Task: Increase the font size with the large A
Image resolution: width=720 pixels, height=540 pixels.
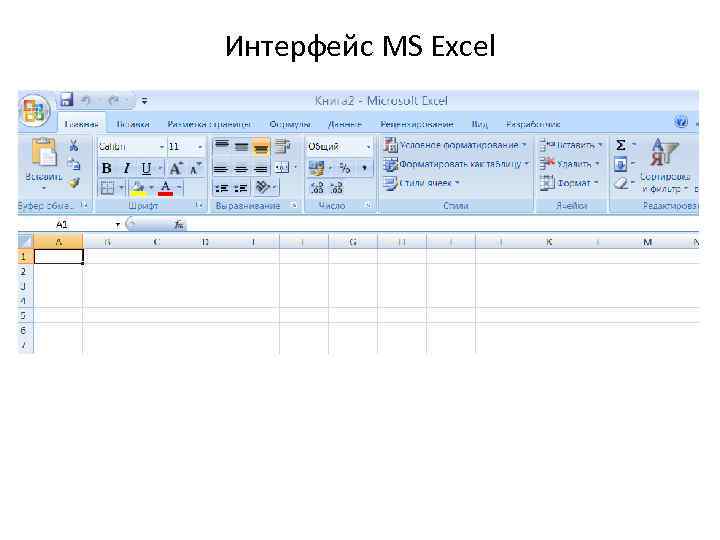Action: tap(175, 169)
